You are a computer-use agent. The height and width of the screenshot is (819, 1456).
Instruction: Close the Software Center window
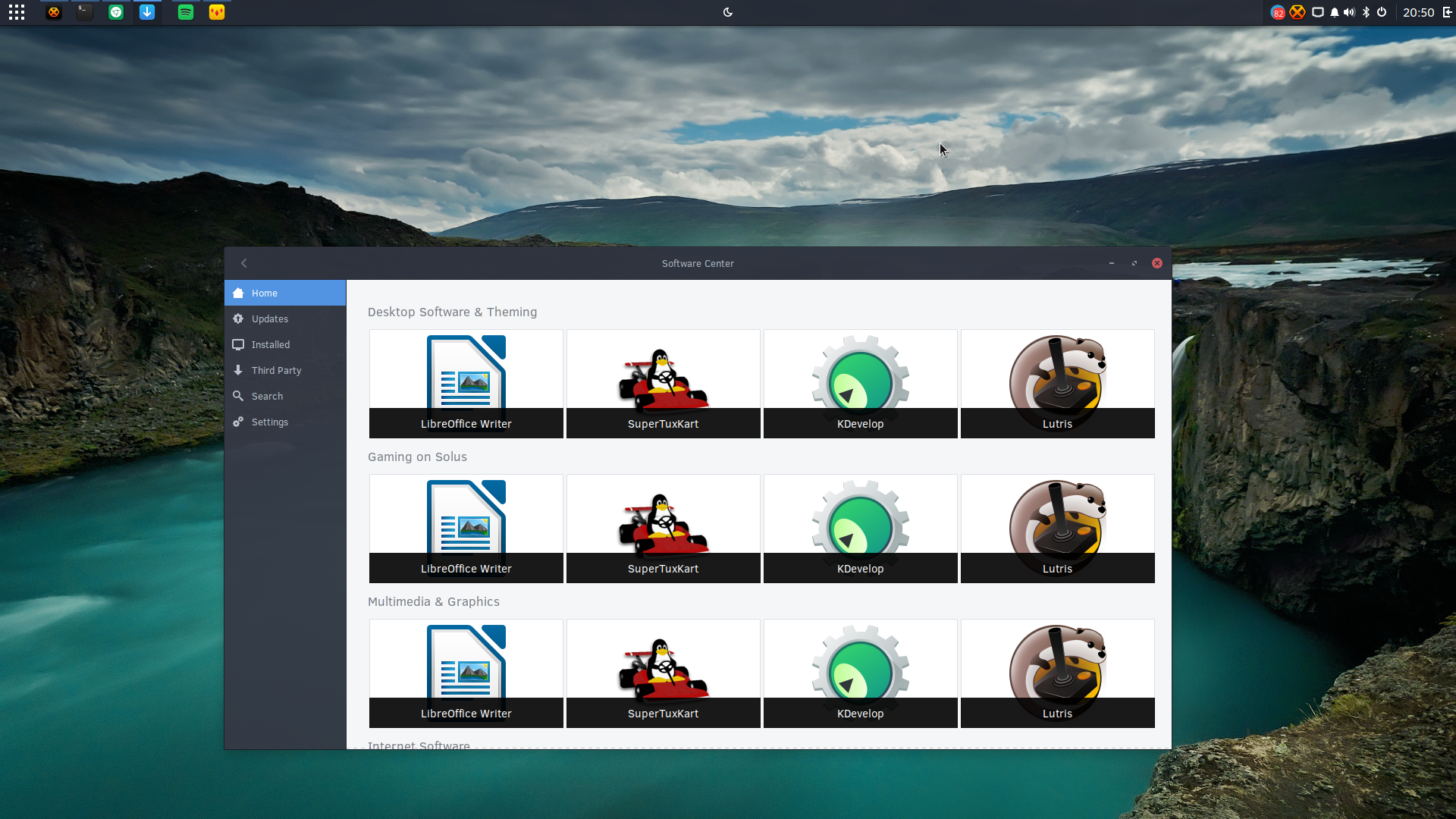coord(1157,263)
